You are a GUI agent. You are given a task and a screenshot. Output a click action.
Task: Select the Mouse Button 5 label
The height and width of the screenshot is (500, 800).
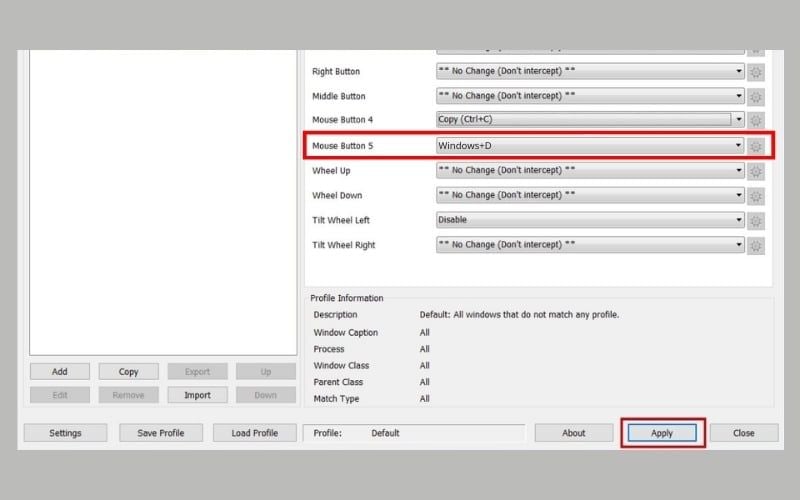tap(342, 146)
